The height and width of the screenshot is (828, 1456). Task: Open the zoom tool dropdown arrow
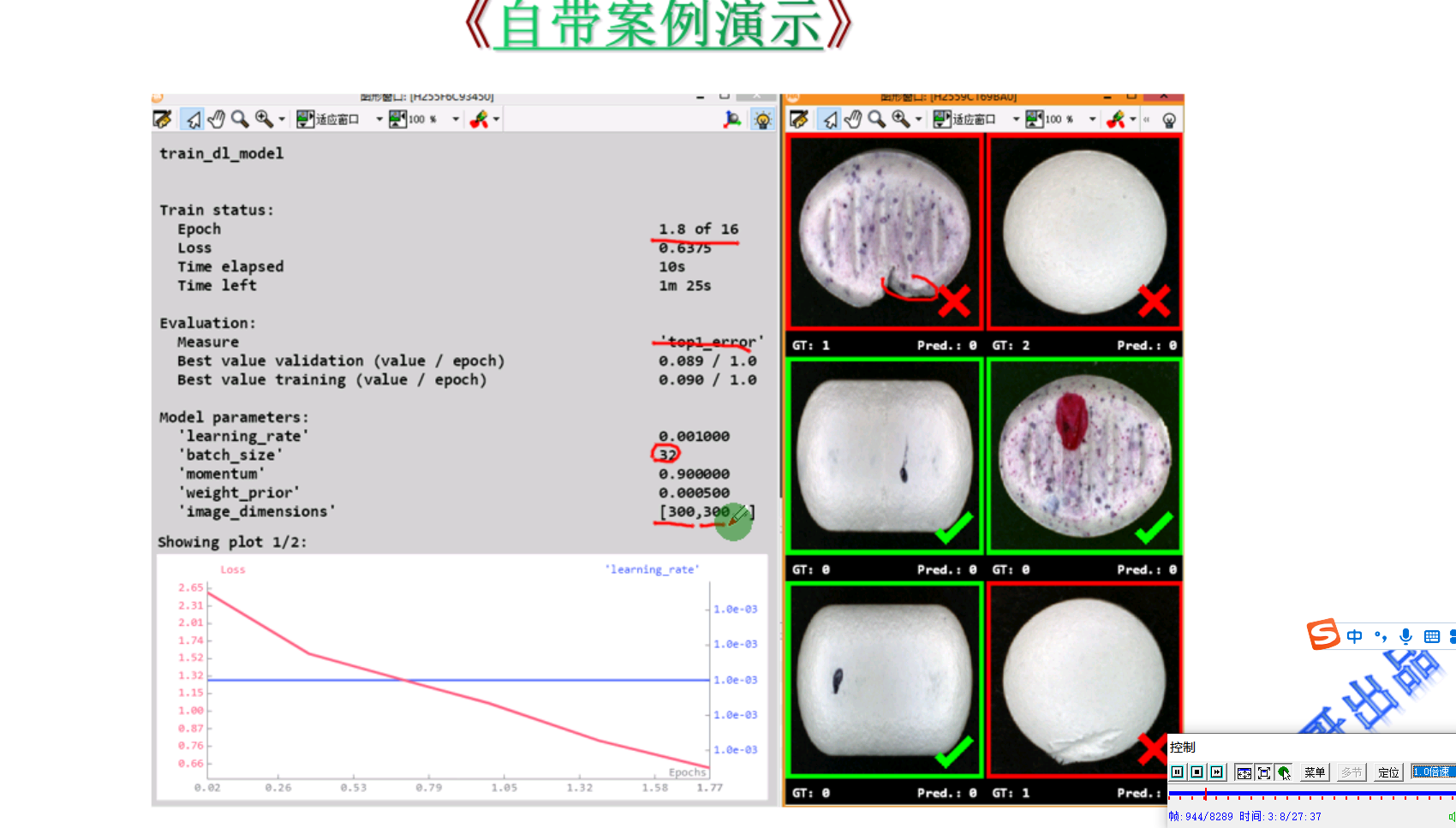click(x=281, y=119)
